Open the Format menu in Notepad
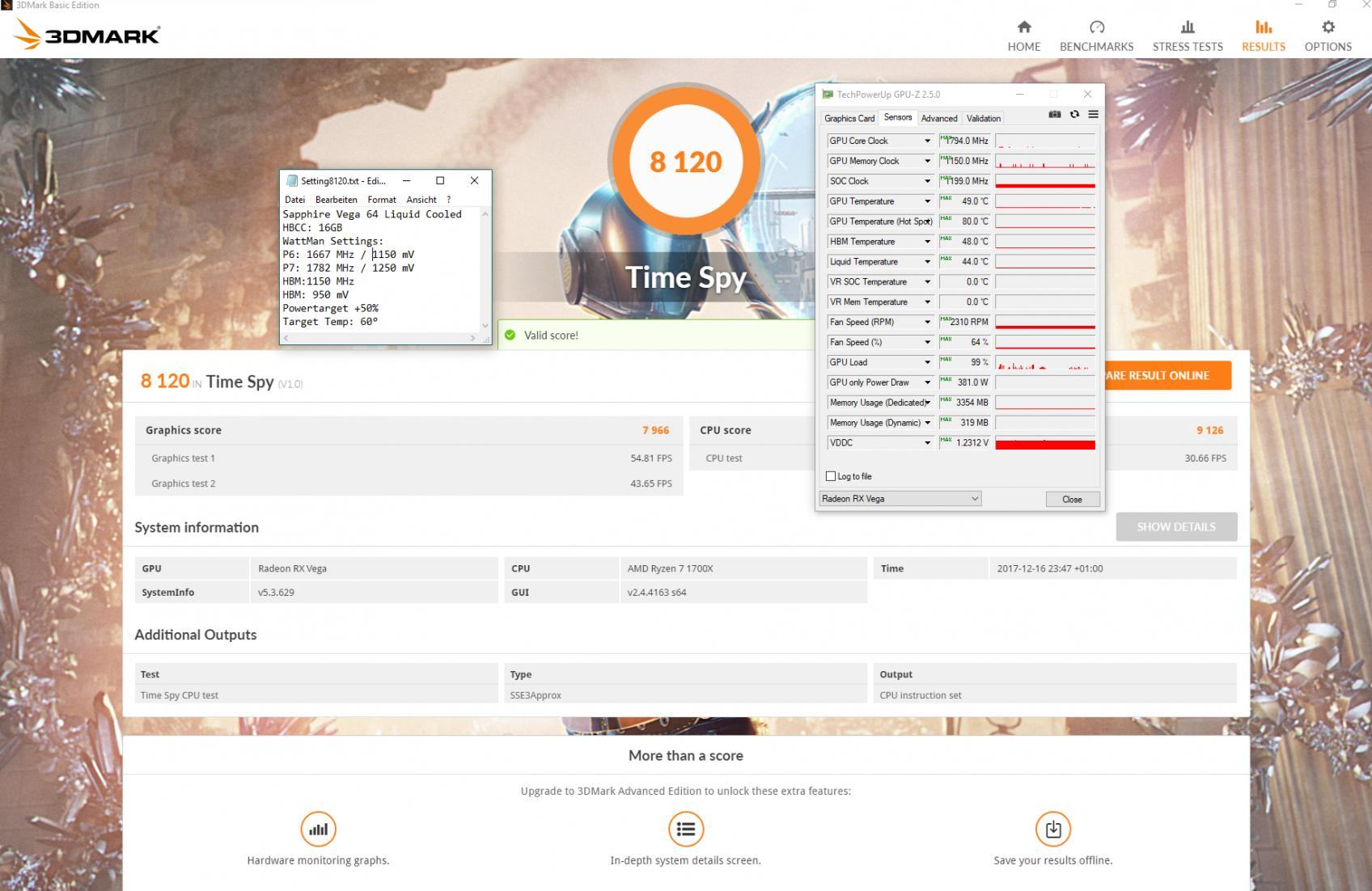 pyautogui.click(x=382, y=200)
